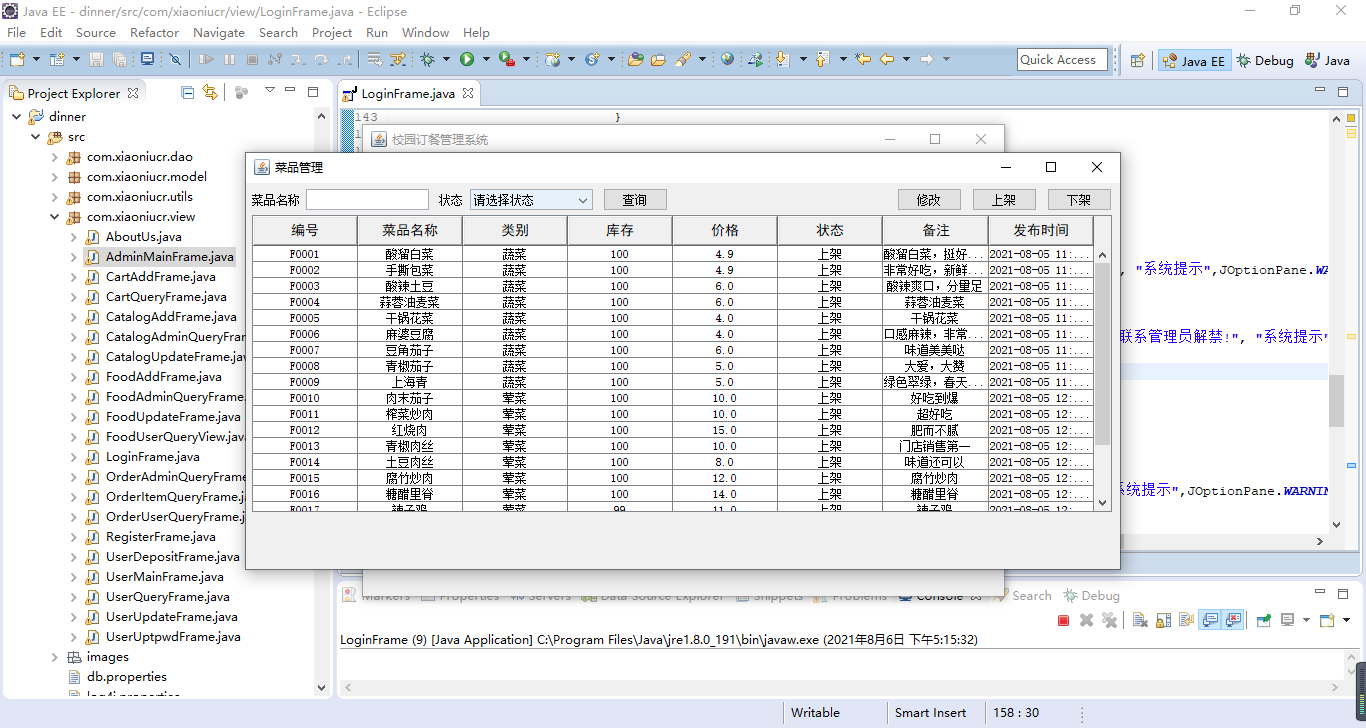This screenshot has width=1366, height=728.
Task: Click the Previous Annotation icon
Action: click(x=822, y=59)
